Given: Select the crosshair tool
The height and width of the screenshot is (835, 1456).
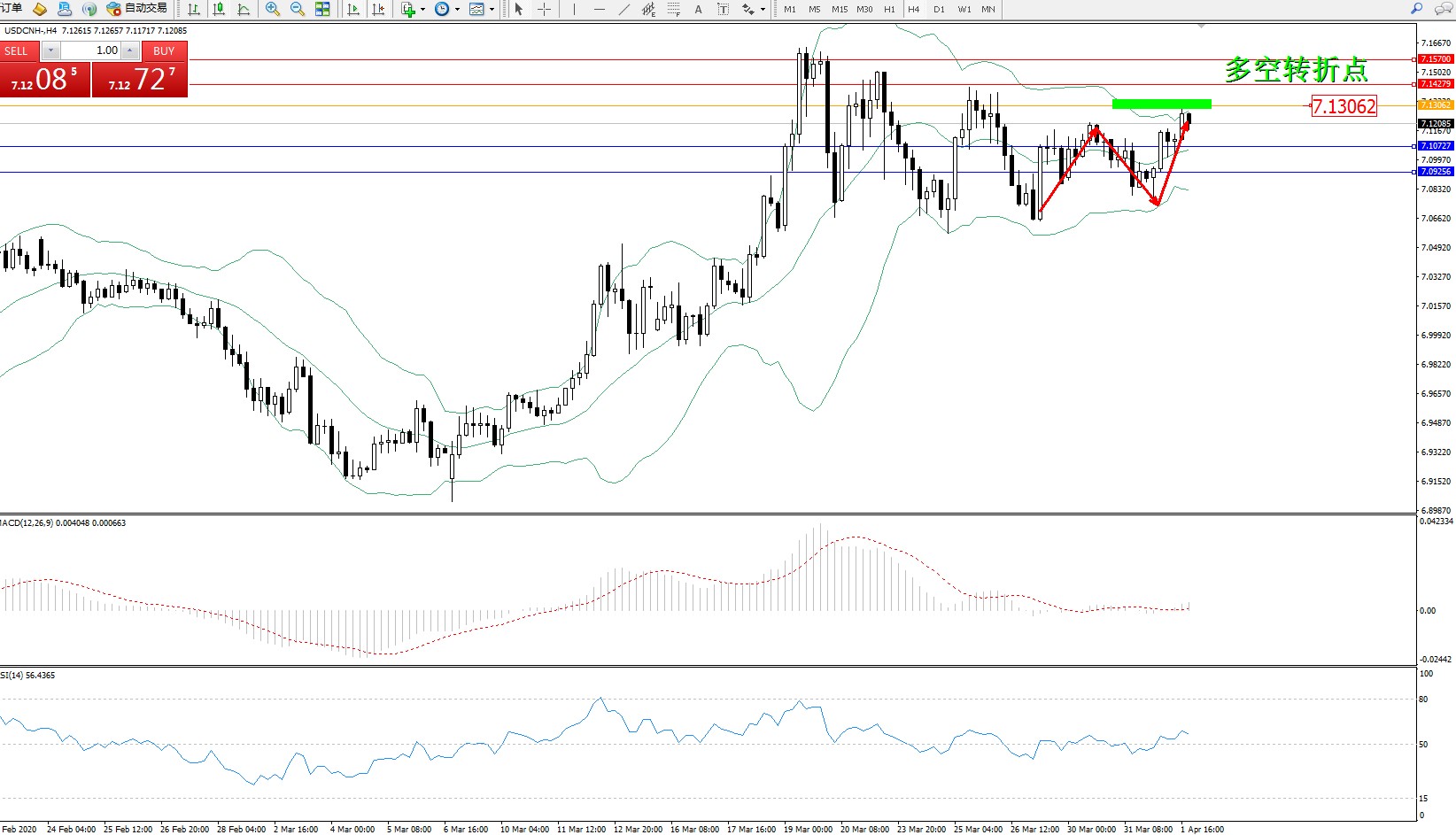Looking at the screenshot, I should (x=544, y=9).
